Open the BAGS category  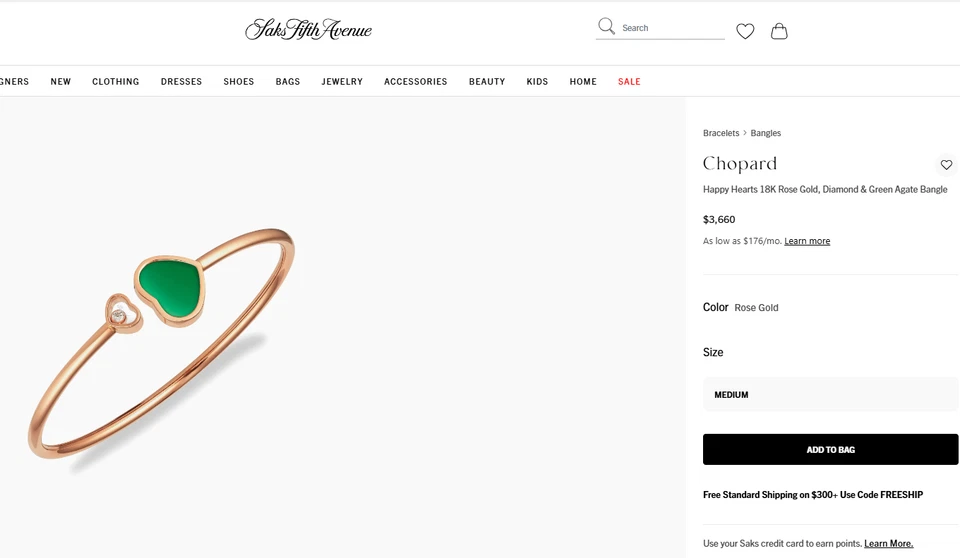pos(288,81)
